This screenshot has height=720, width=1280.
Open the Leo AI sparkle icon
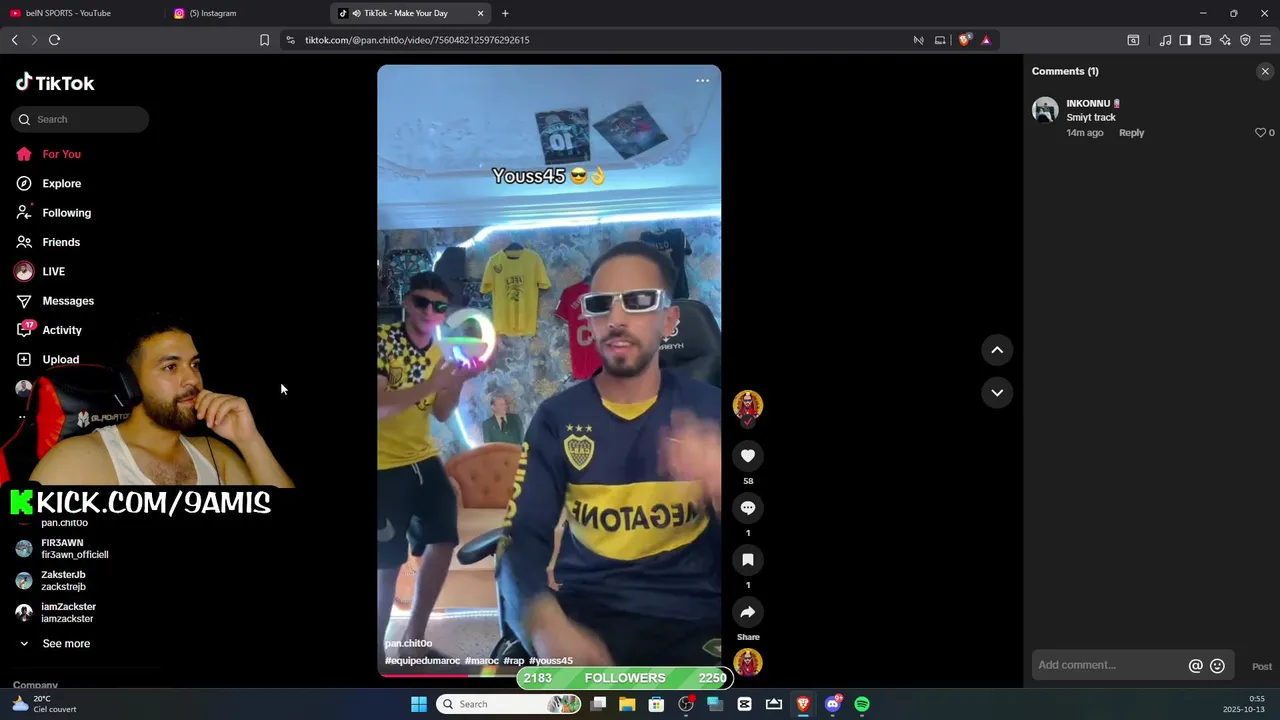pos(1225,40)
